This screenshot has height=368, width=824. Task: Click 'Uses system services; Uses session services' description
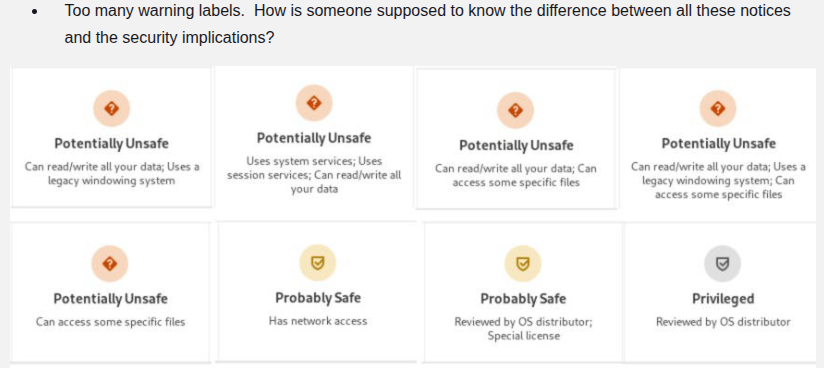tap(314, 175)
